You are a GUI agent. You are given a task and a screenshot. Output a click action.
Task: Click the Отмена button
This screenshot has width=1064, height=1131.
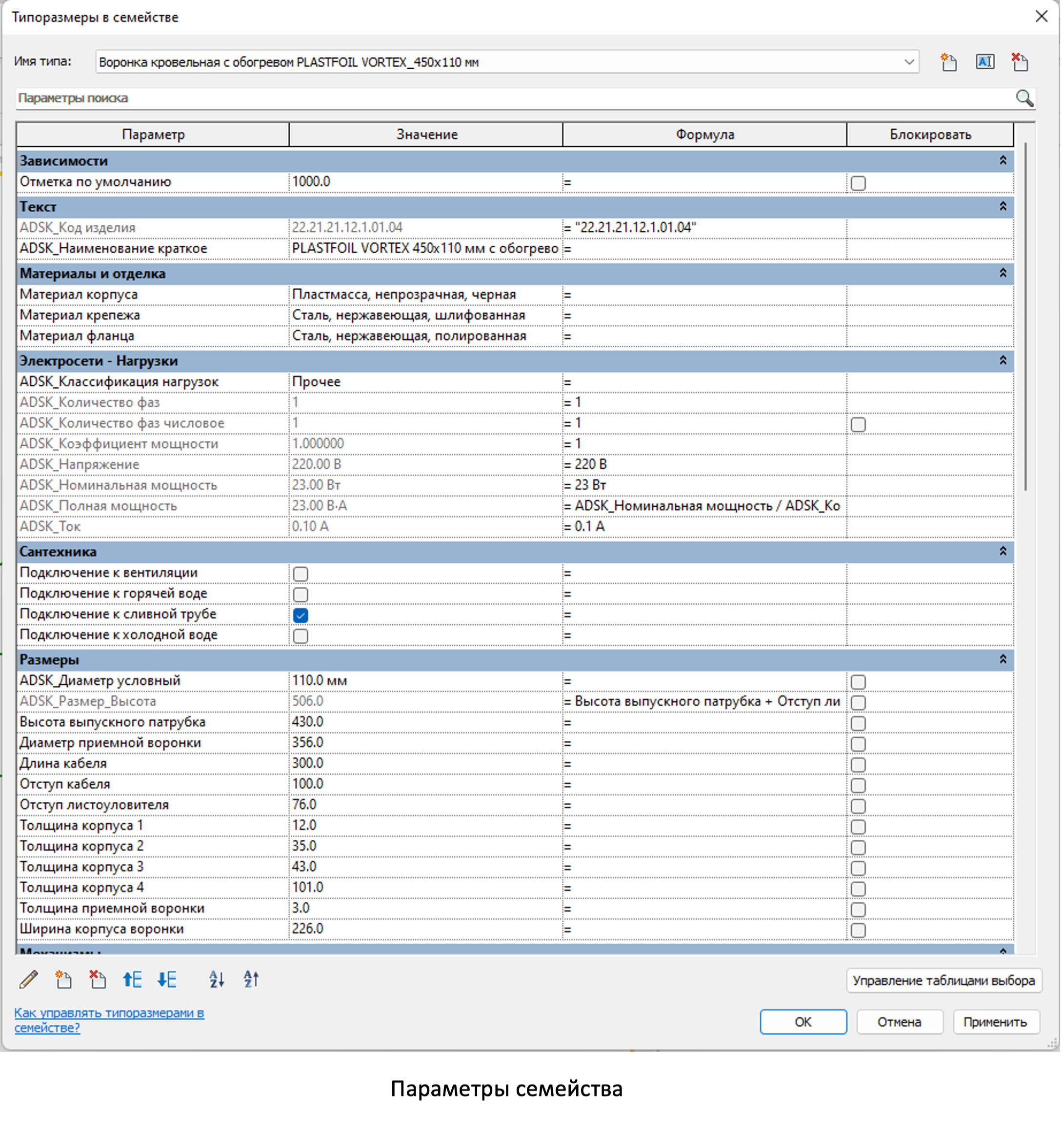899,1022
